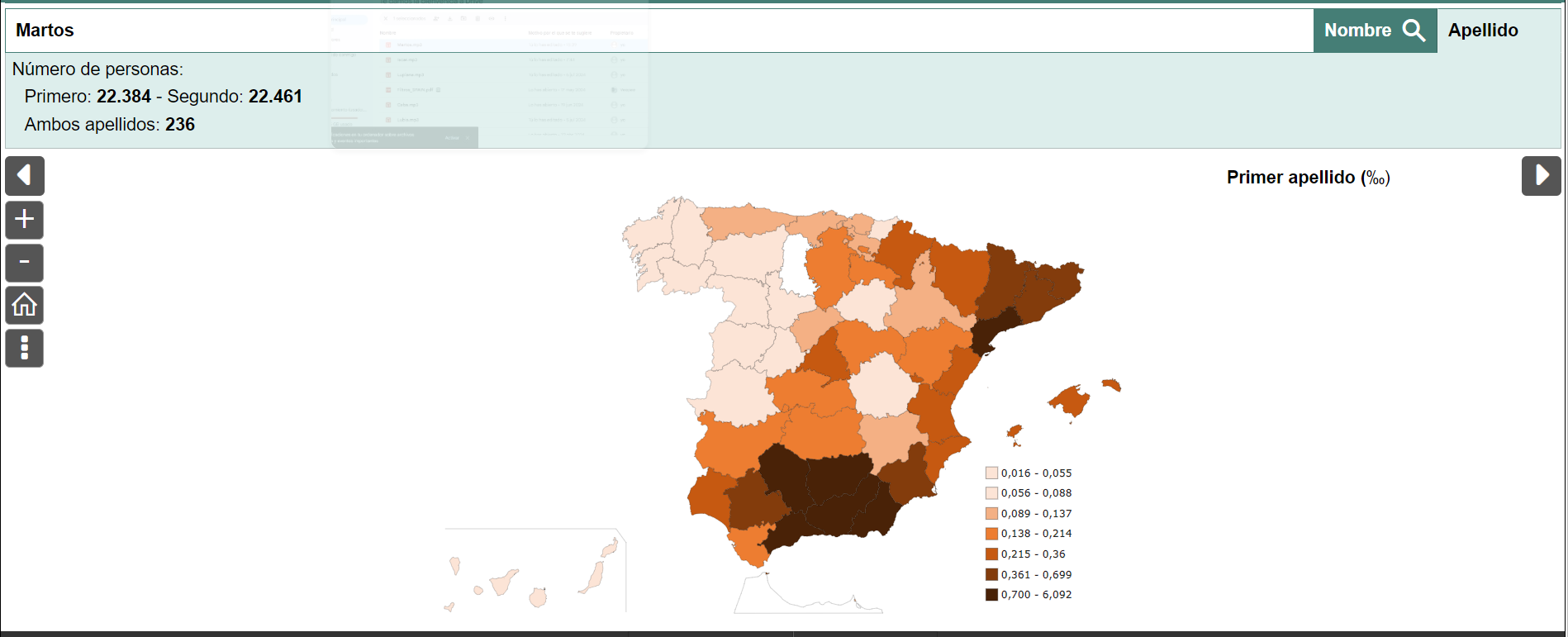
Task: Select legend swatch 0,056 - 0,088
Action: click(x=991, y=493)
